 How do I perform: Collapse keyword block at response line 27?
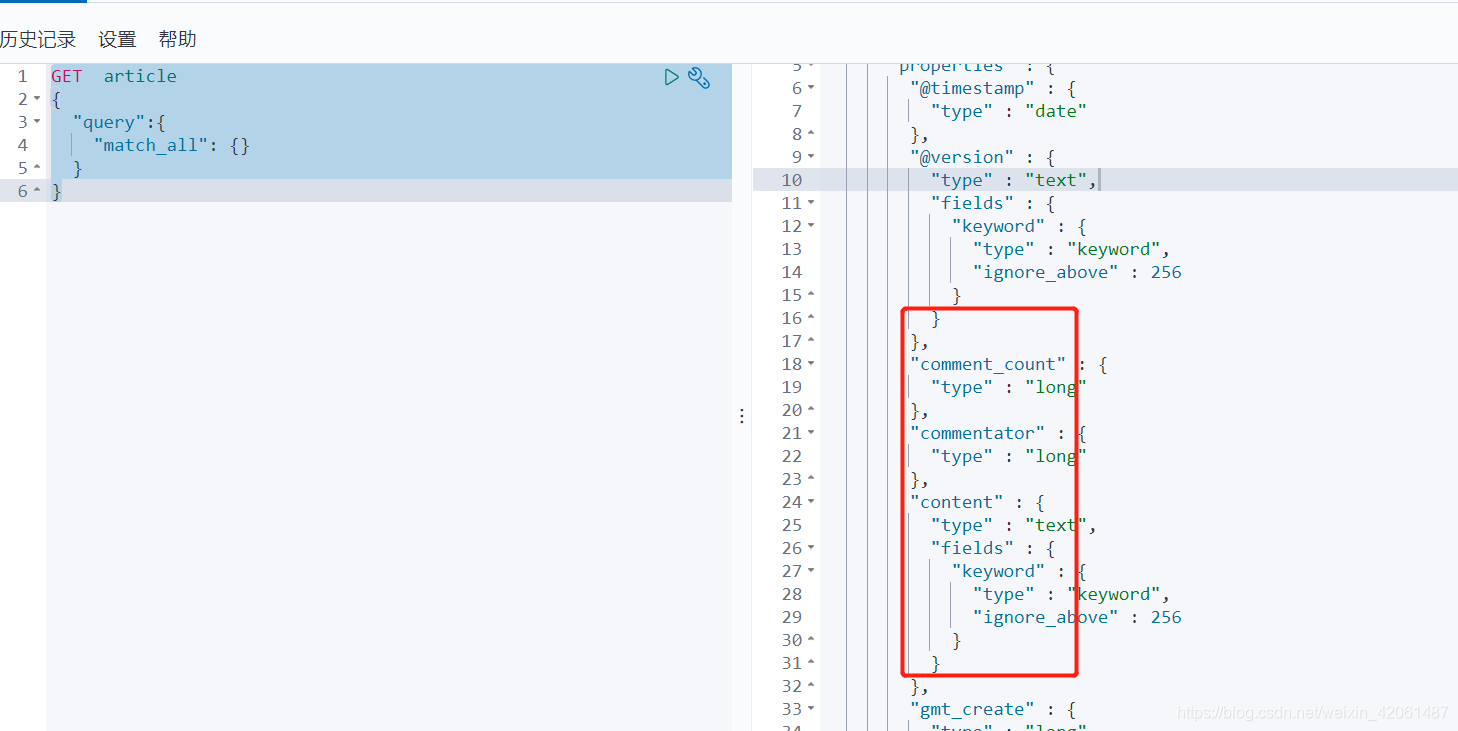coord(811,571)
